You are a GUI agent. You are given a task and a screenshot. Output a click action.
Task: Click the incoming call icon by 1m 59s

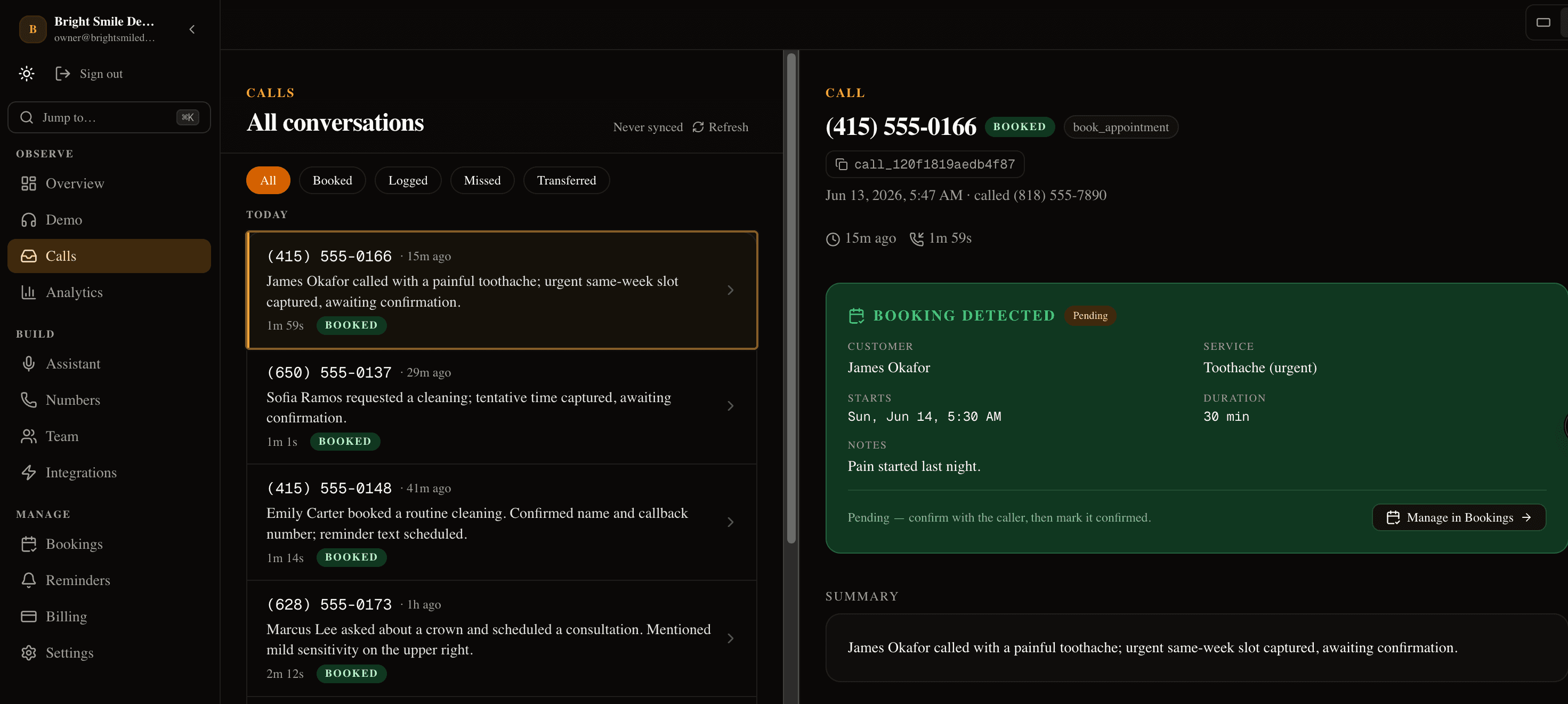tap(917, 239)
